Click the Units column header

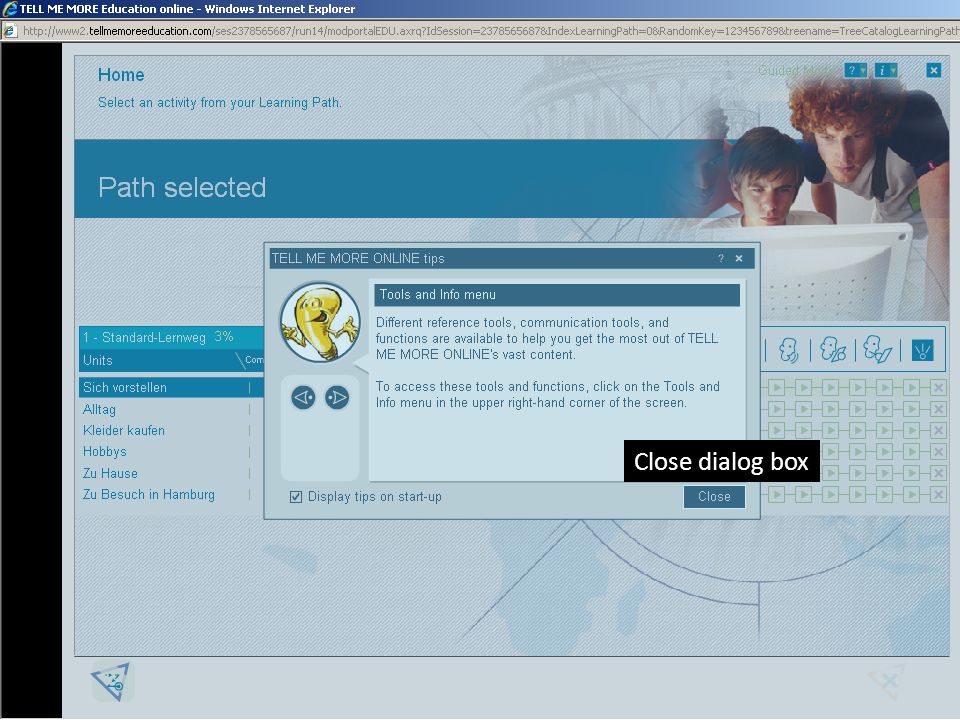[98, 361]
